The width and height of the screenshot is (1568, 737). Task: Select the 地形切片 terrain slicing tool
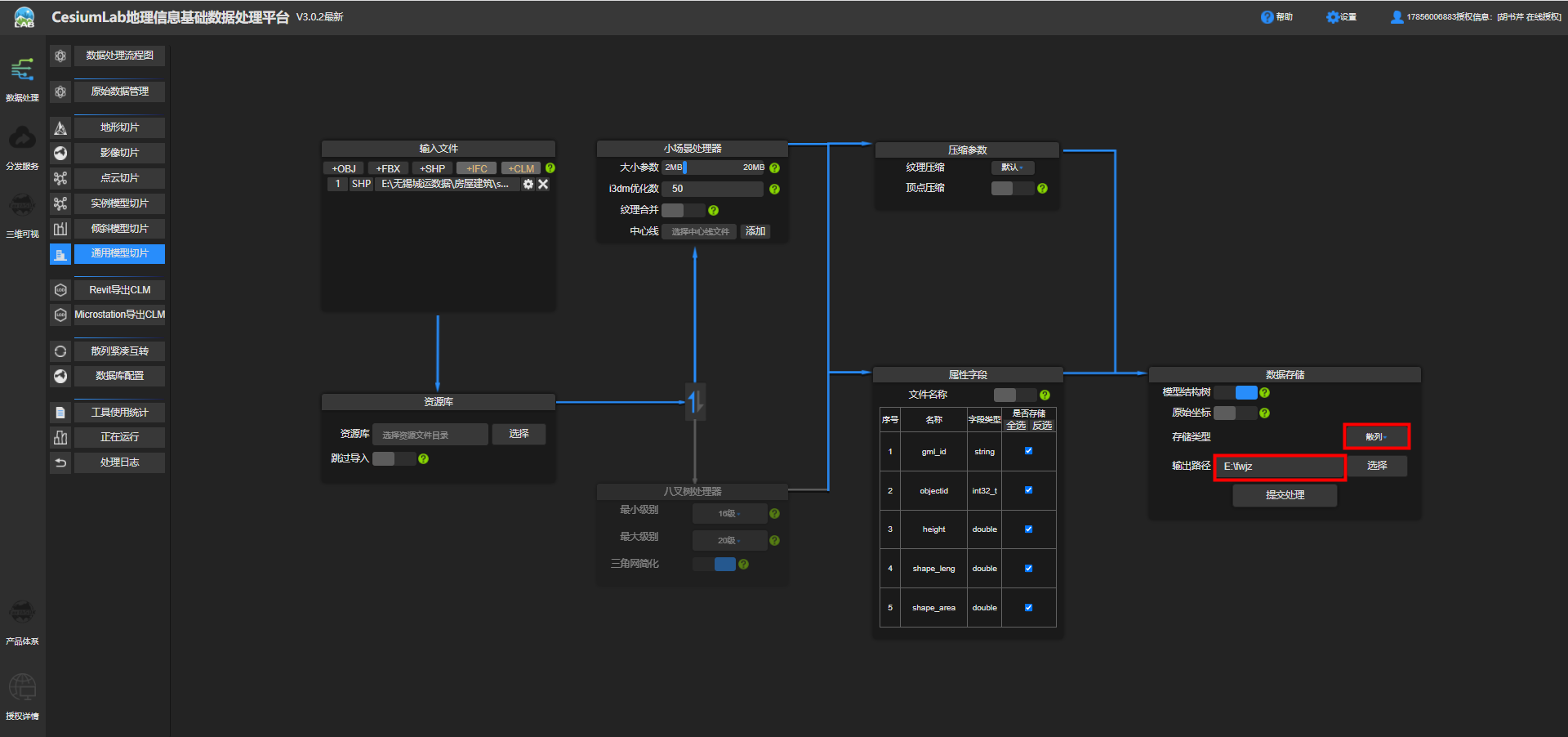pyautogui.click(x=118, y=127)
